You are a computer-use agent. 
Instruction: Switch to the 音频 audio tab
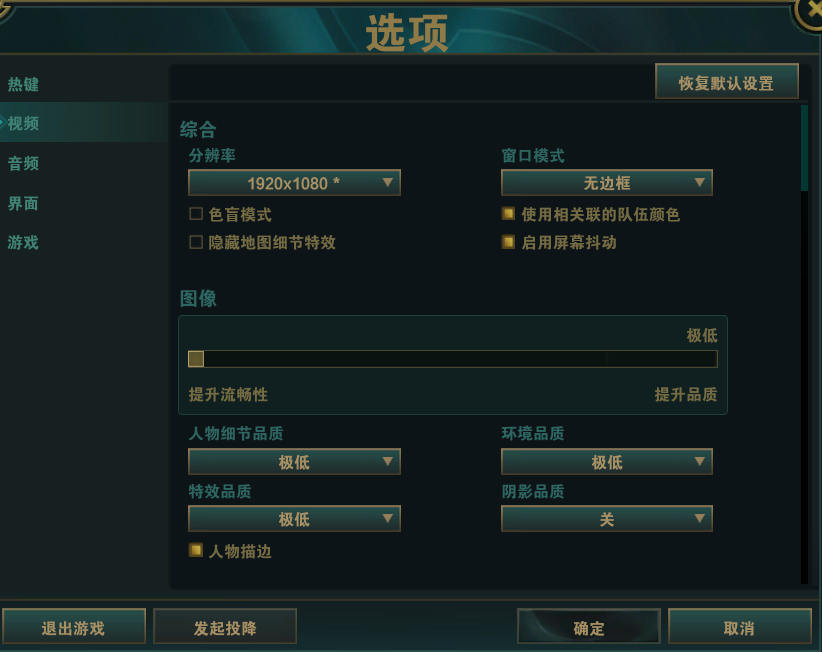pyautogui.click(x=24, y=163)
